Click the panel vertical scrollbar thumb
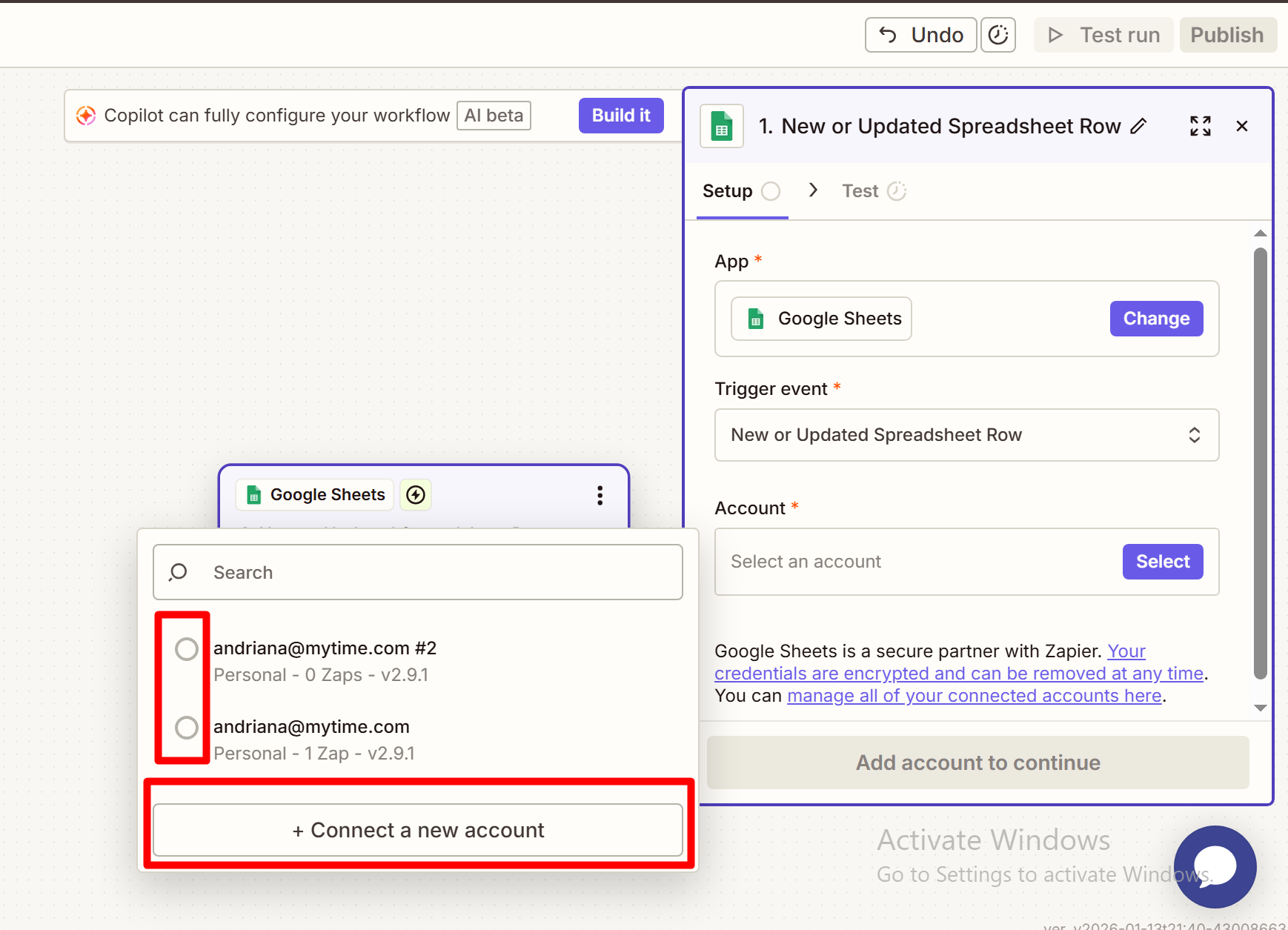 [x=1260, y=463]
